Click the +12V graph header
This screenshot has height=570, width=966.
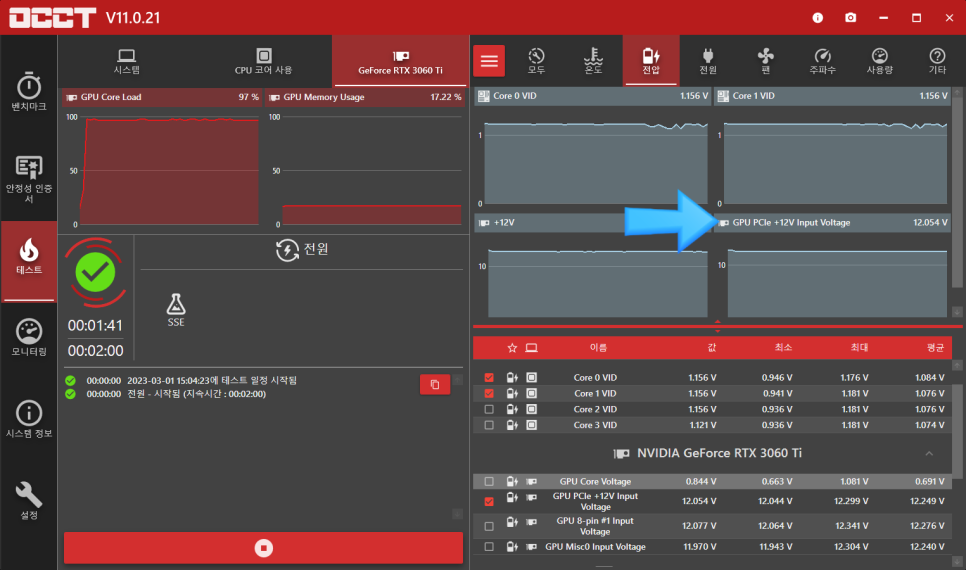coord(593,223)
